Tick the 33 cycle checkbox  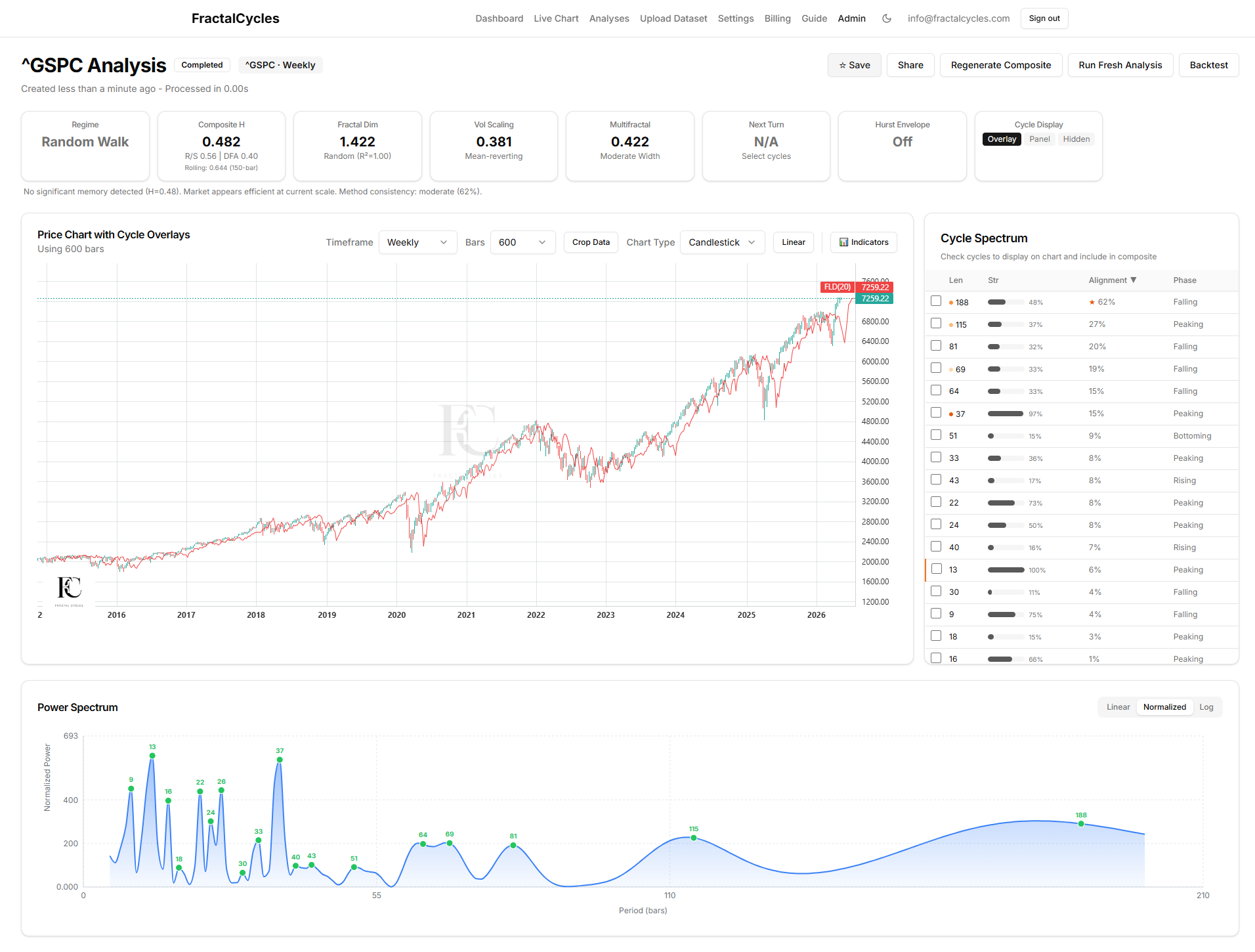pyautogui.click(x=936, y=458)
